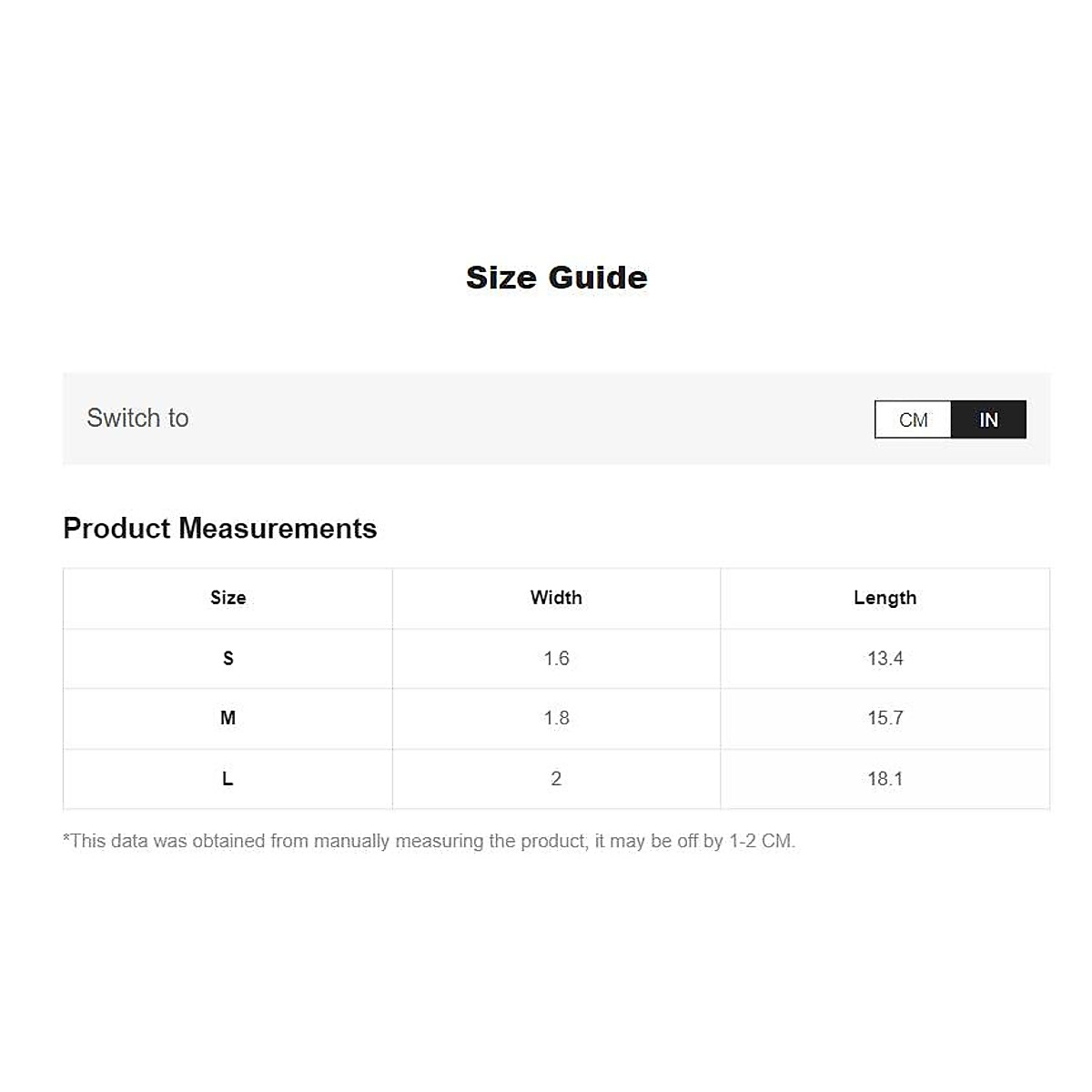Click the 1.6 width value
1092x1092 pixels.
point(556,658)
